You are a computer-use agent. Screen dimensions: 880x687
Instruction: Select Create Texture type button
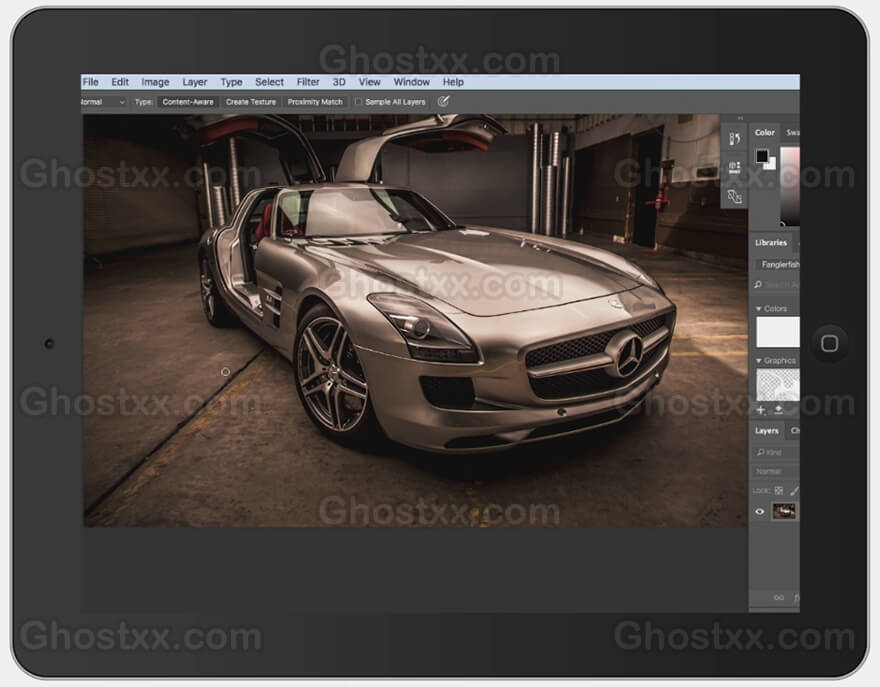pos(251,102)
